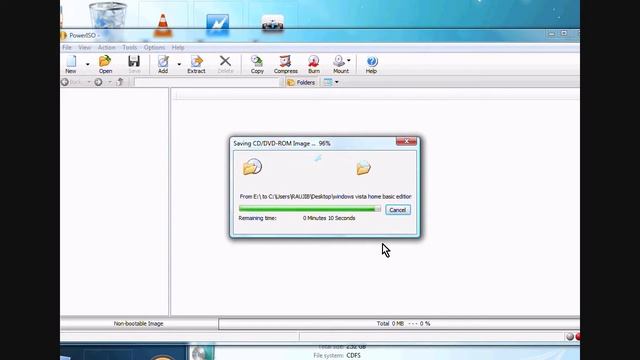Viewport: 640px width, 360px height.
Task: Click the Forward navigation arrow
Action: [98, 82]
